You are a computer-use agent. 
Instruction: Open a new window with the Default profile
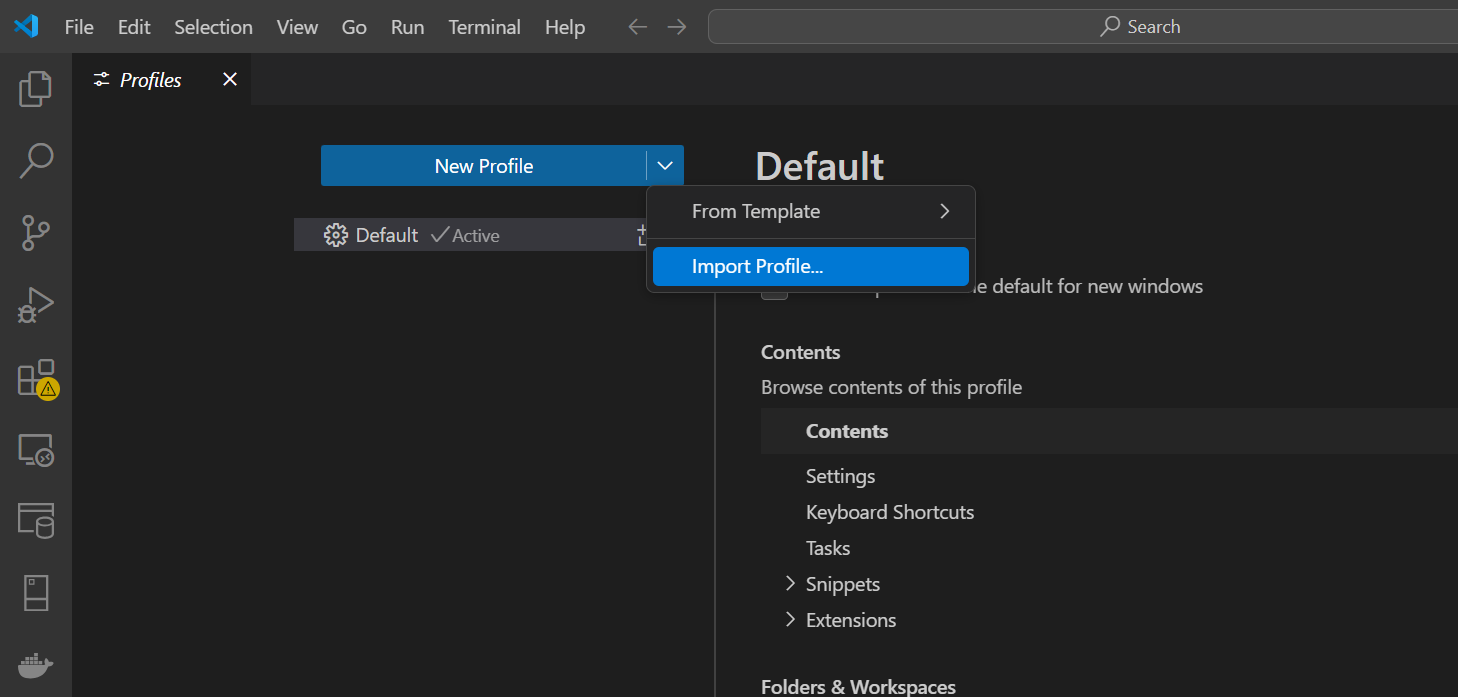tap(643, 233)
